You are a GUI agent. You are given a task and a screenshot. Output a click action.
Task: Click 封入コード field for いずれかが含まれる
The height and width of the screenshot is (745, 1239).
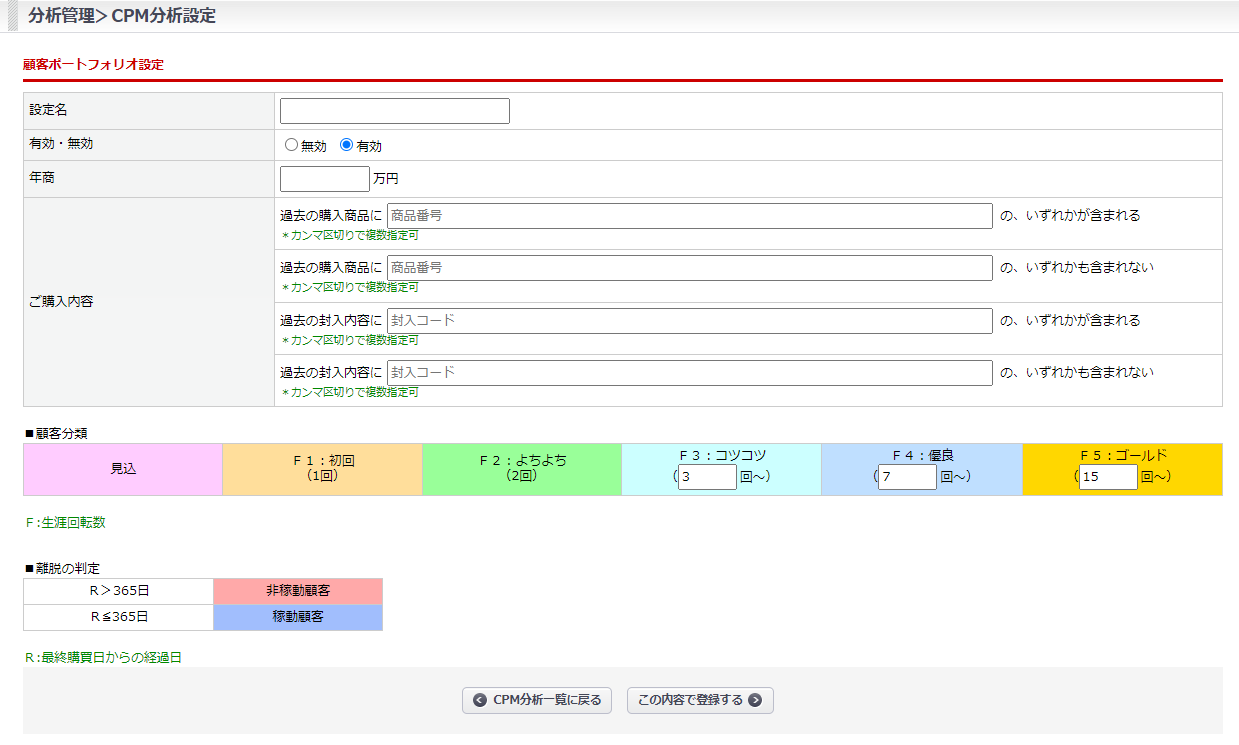(x=689, y=321)
